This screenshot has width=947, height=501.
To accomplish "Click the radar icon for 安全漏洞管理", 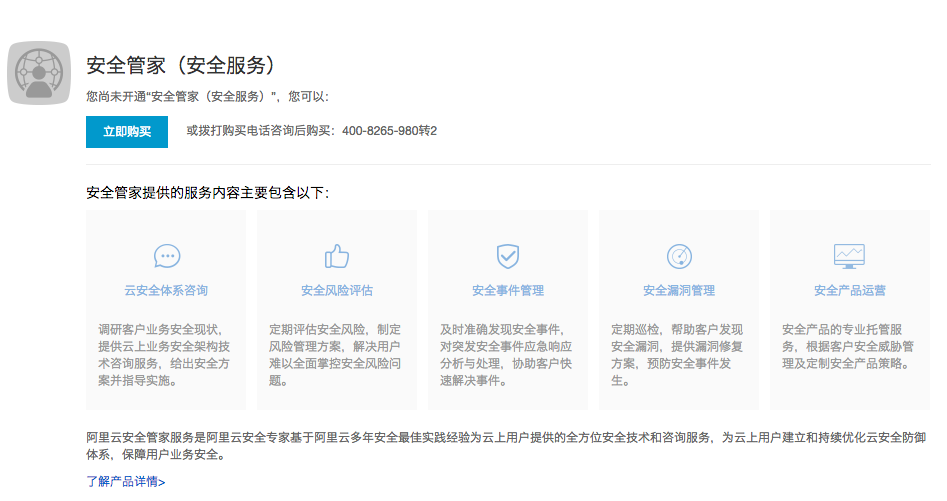I will 679,256.
